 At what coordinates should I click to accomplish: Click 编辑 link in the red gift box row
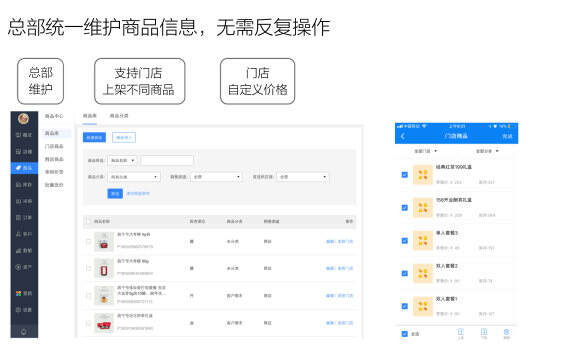click(330, 323)
